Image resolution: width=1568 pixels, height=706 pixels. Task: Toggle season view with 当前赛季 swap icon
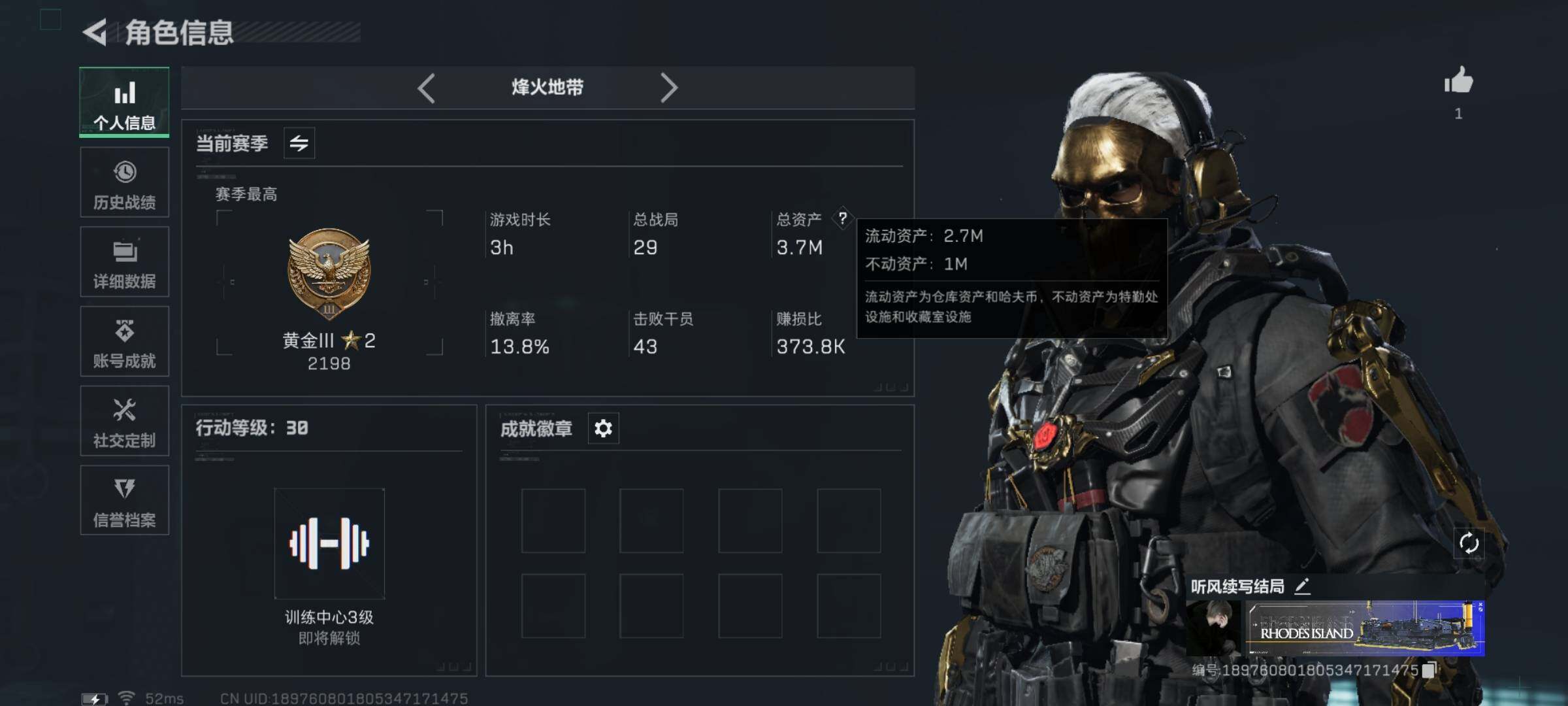click(x=299, y=143)
